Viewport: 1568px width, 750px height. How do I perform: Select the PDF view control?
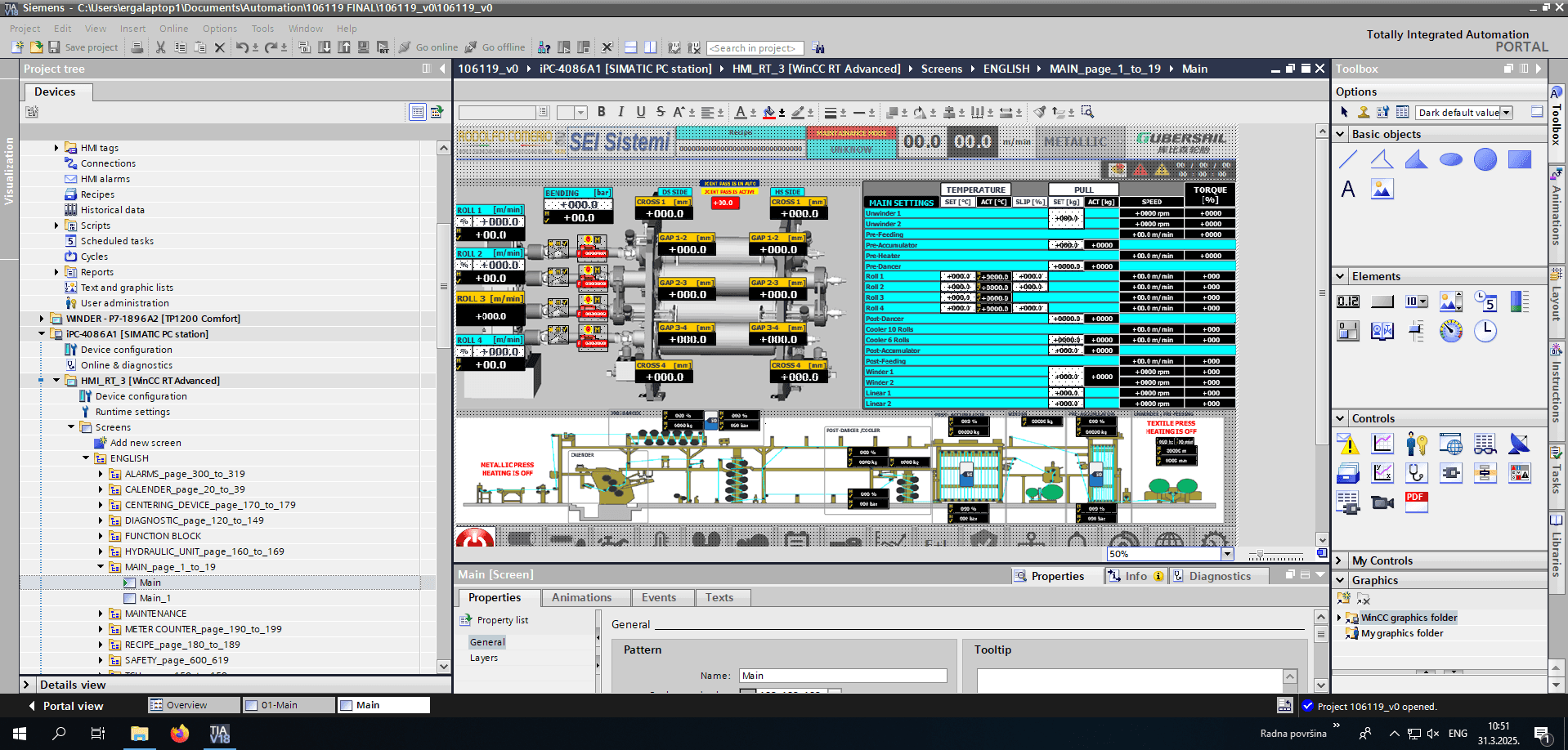click(x=1417, y=502)
